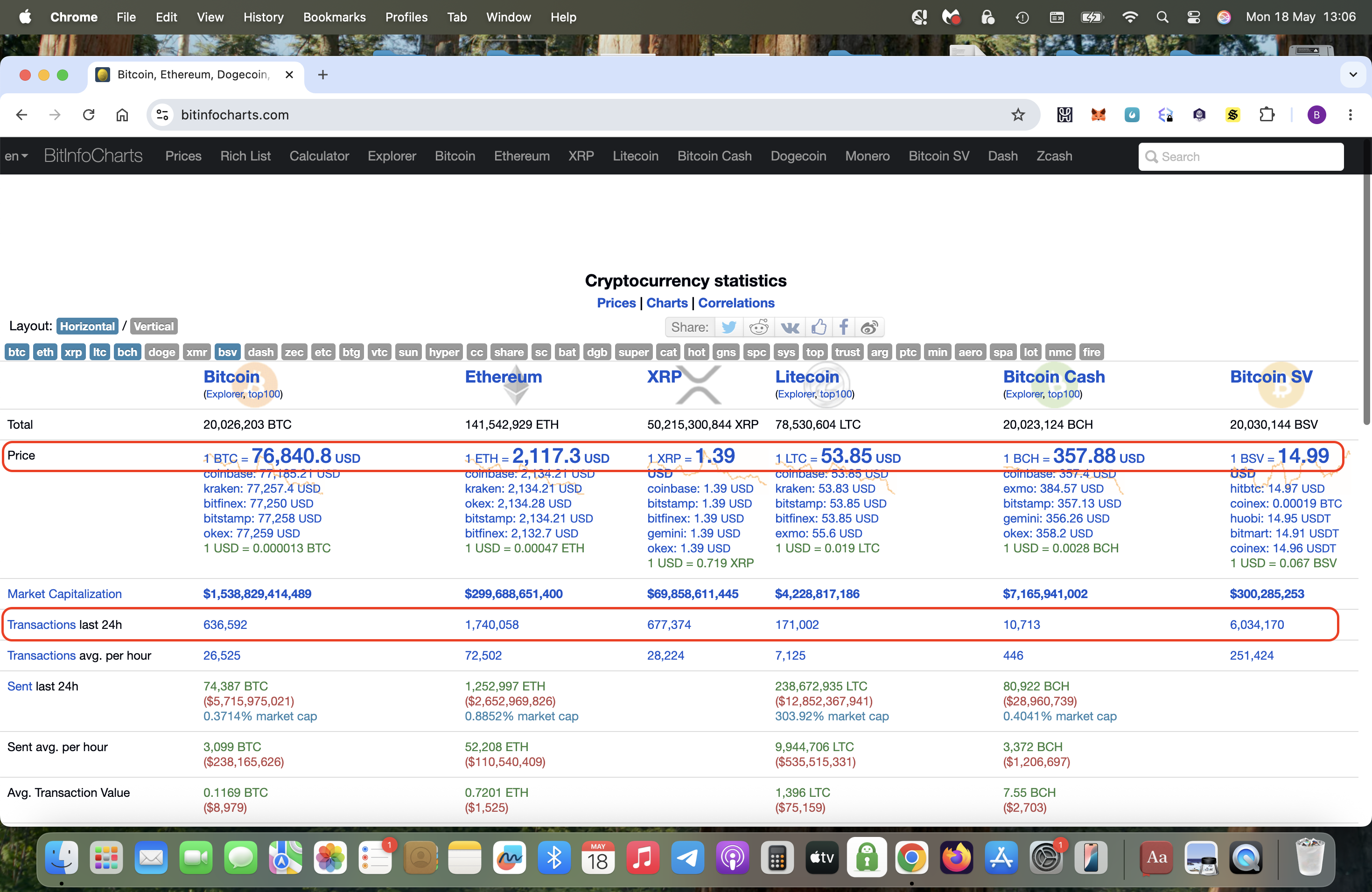This screenshot has width=1372, height=892.
Task: Open the Sent last 24h link
Action: [x=20, y=686]
